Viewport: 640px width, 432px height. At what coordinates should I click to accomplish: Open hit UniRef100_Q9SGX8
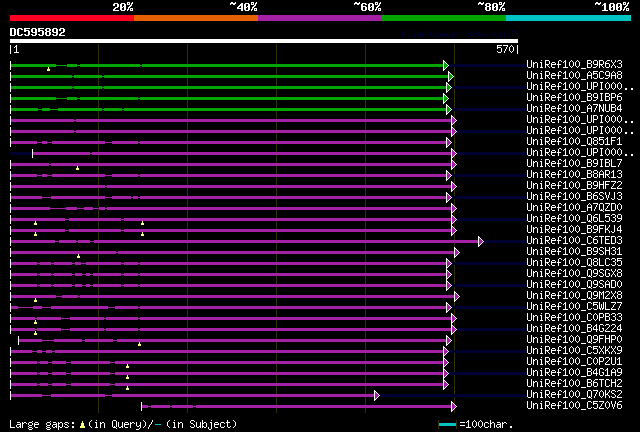coord(574,274)
